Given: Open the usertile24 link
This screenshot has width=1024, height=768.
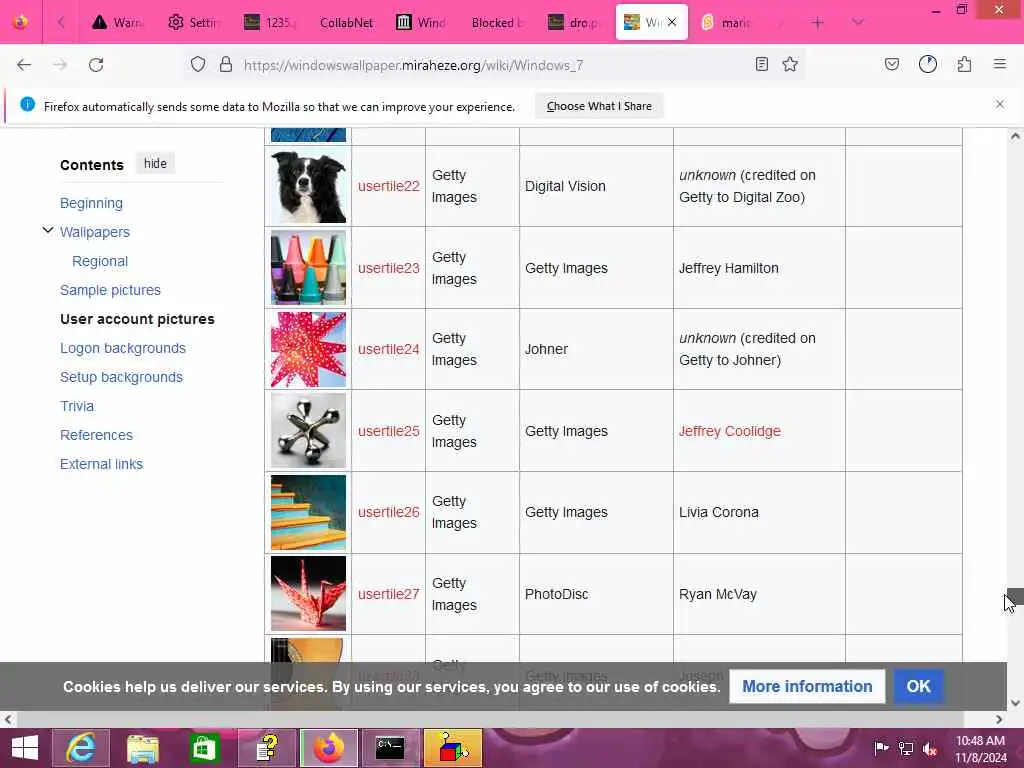Looking at the screenshot, I should 389,349.
